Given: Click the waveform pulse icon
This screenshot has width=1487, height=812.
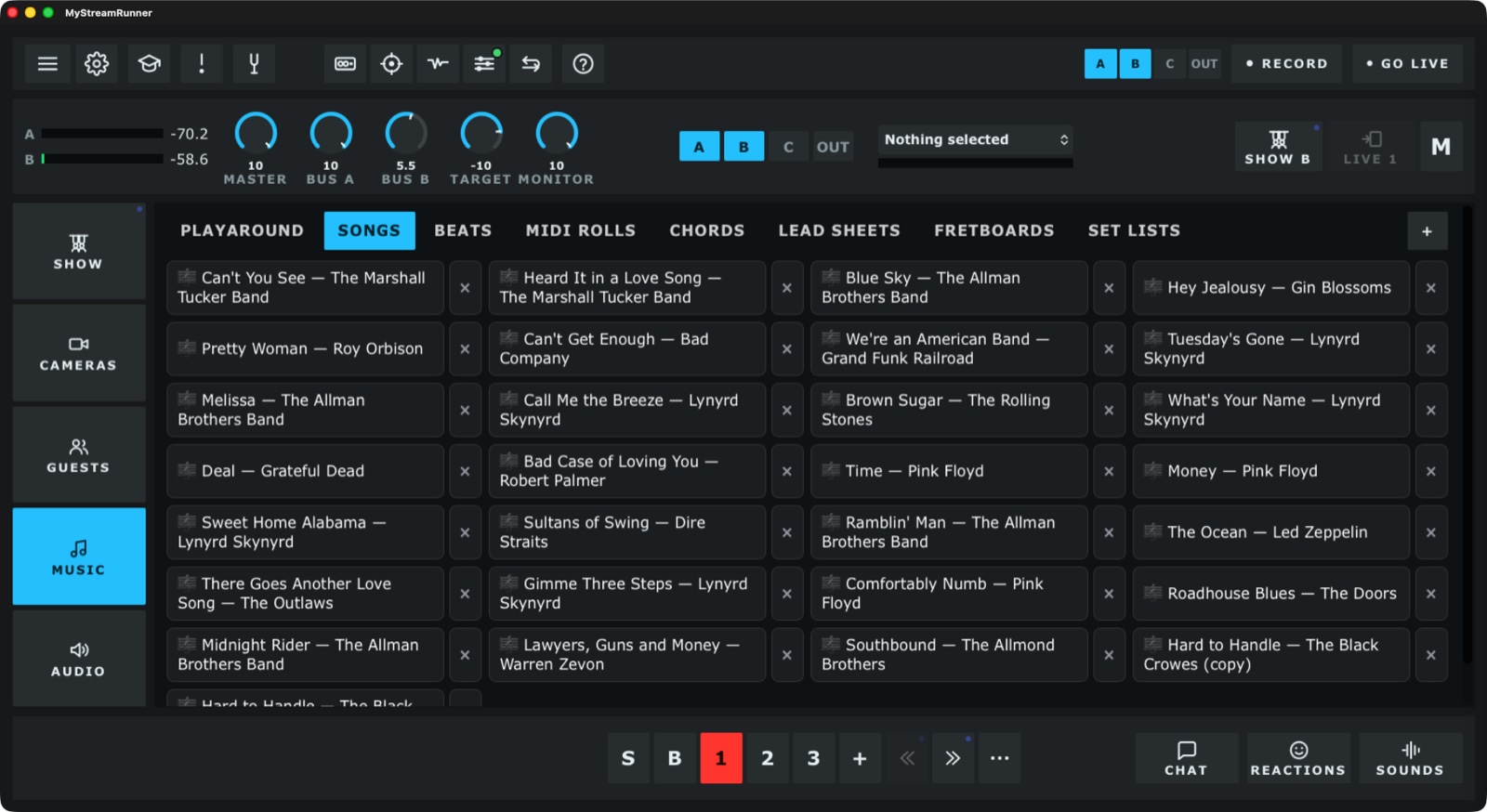Looking at the screenshot, I should pos(438,64).
